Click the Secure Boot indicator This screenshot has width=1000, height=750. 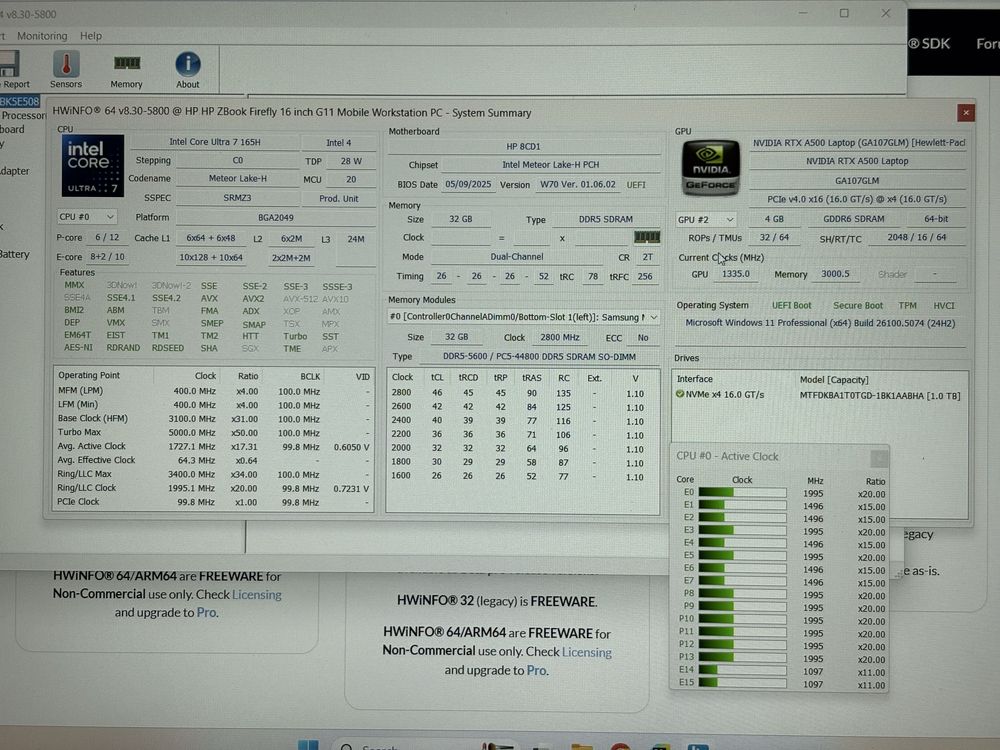[x=858, y=305]
